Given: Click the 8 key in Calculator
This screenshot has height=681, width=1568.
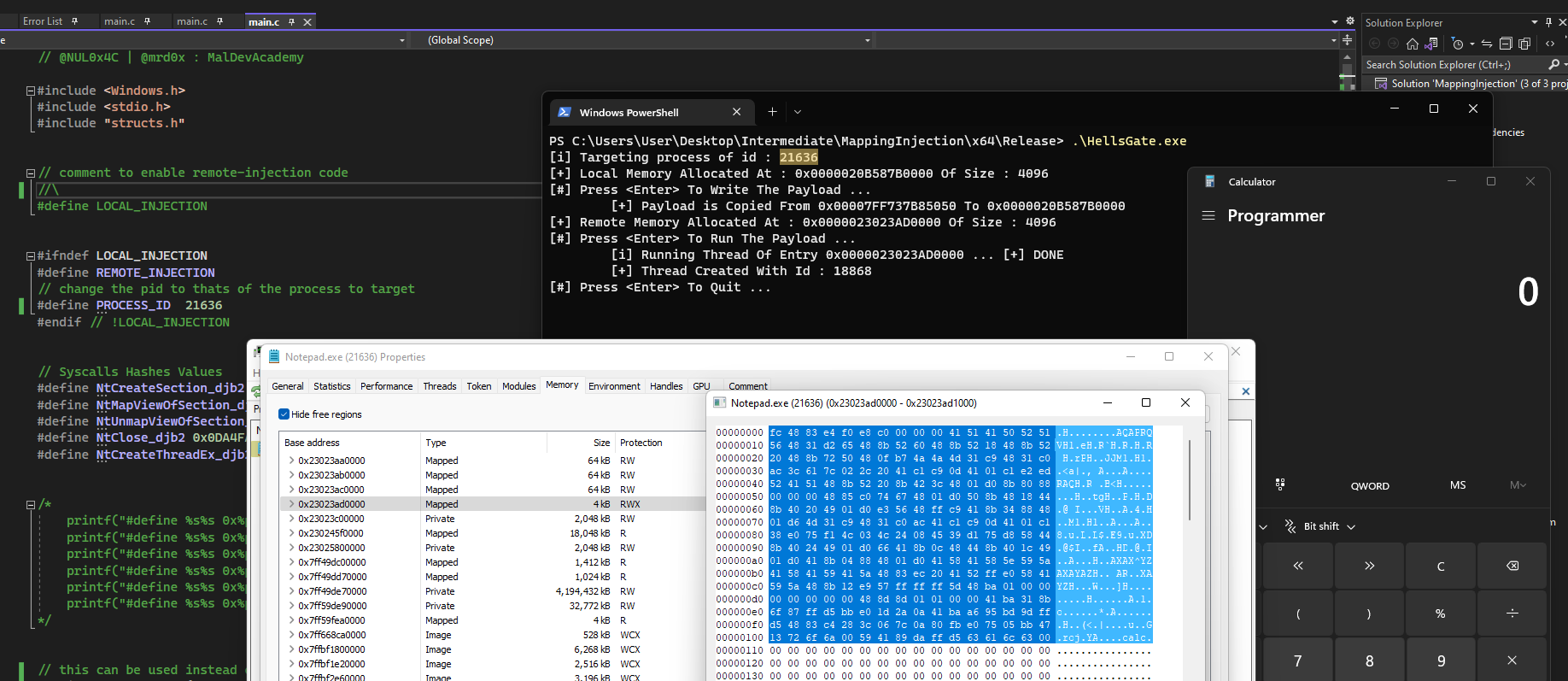Looking at the screenshot, I should tap(1370, 660).
